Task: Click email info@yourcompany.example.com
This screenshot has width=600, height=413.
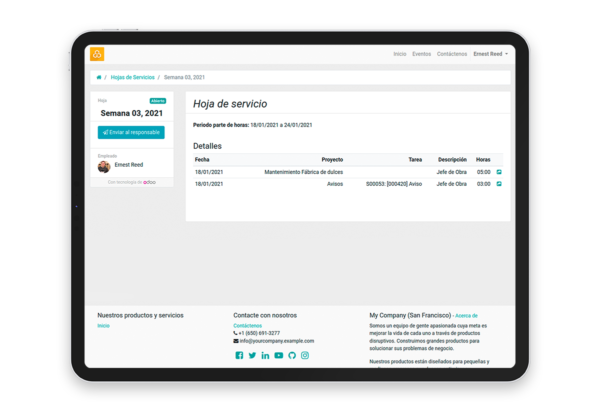Action: pyautogui.click(x=277, y=341)
